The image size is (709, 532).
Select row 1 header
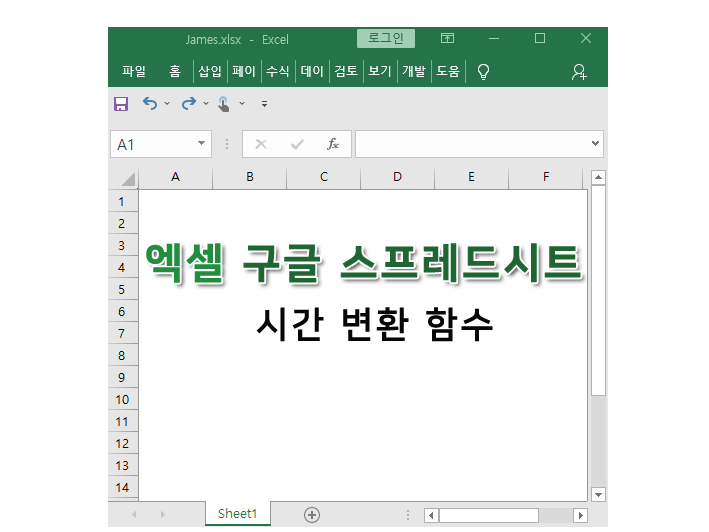click(122, 202)
